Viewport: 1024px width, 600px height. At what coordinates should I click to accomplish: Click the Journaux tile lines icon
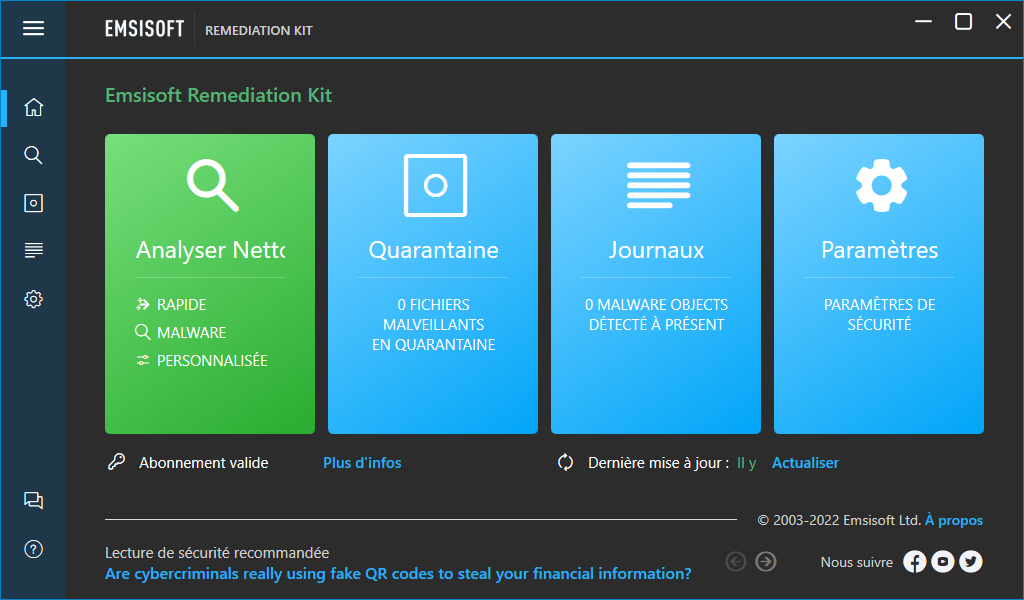[658, 185]
